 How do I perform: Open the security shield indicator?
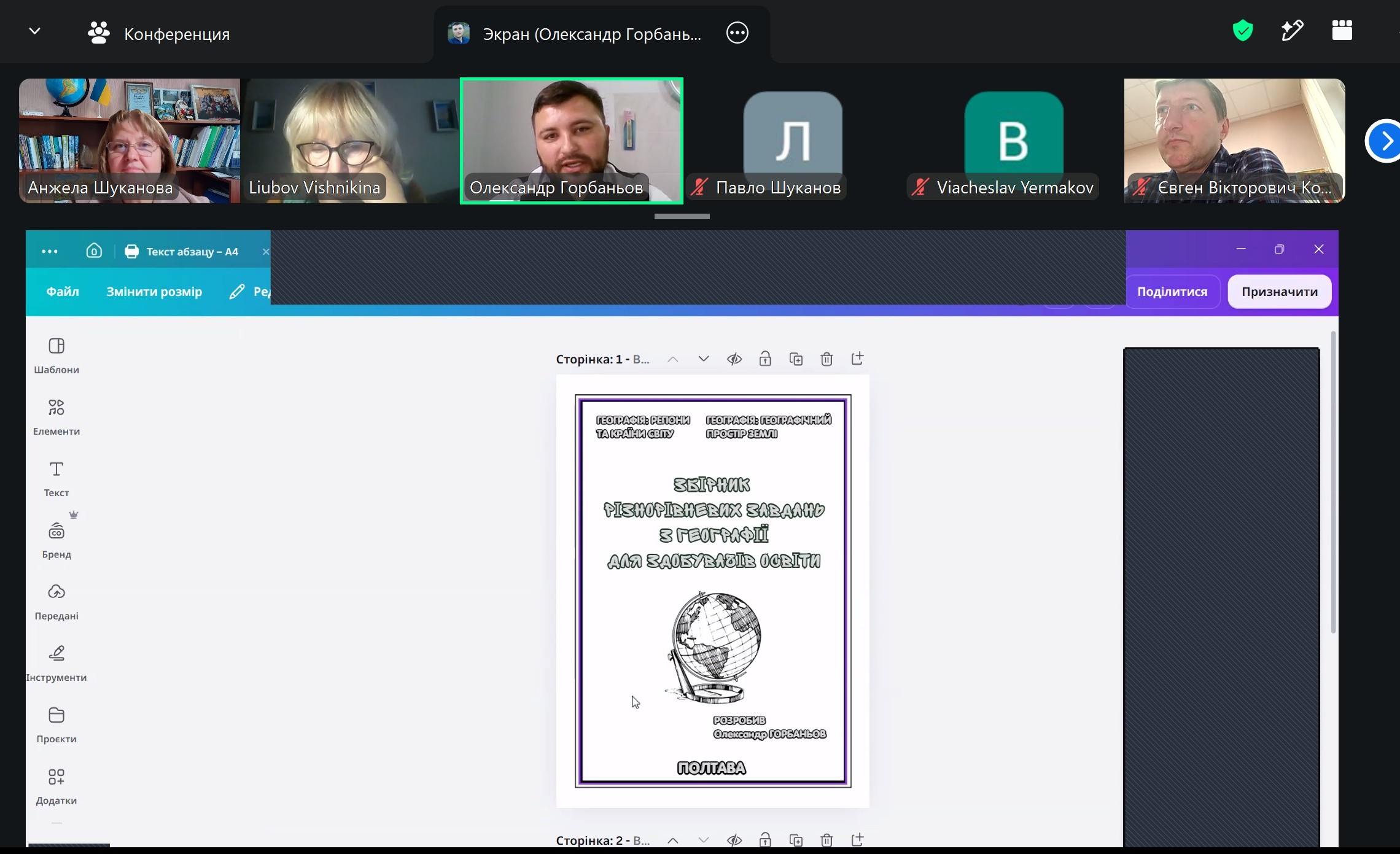click(1242, 31)
